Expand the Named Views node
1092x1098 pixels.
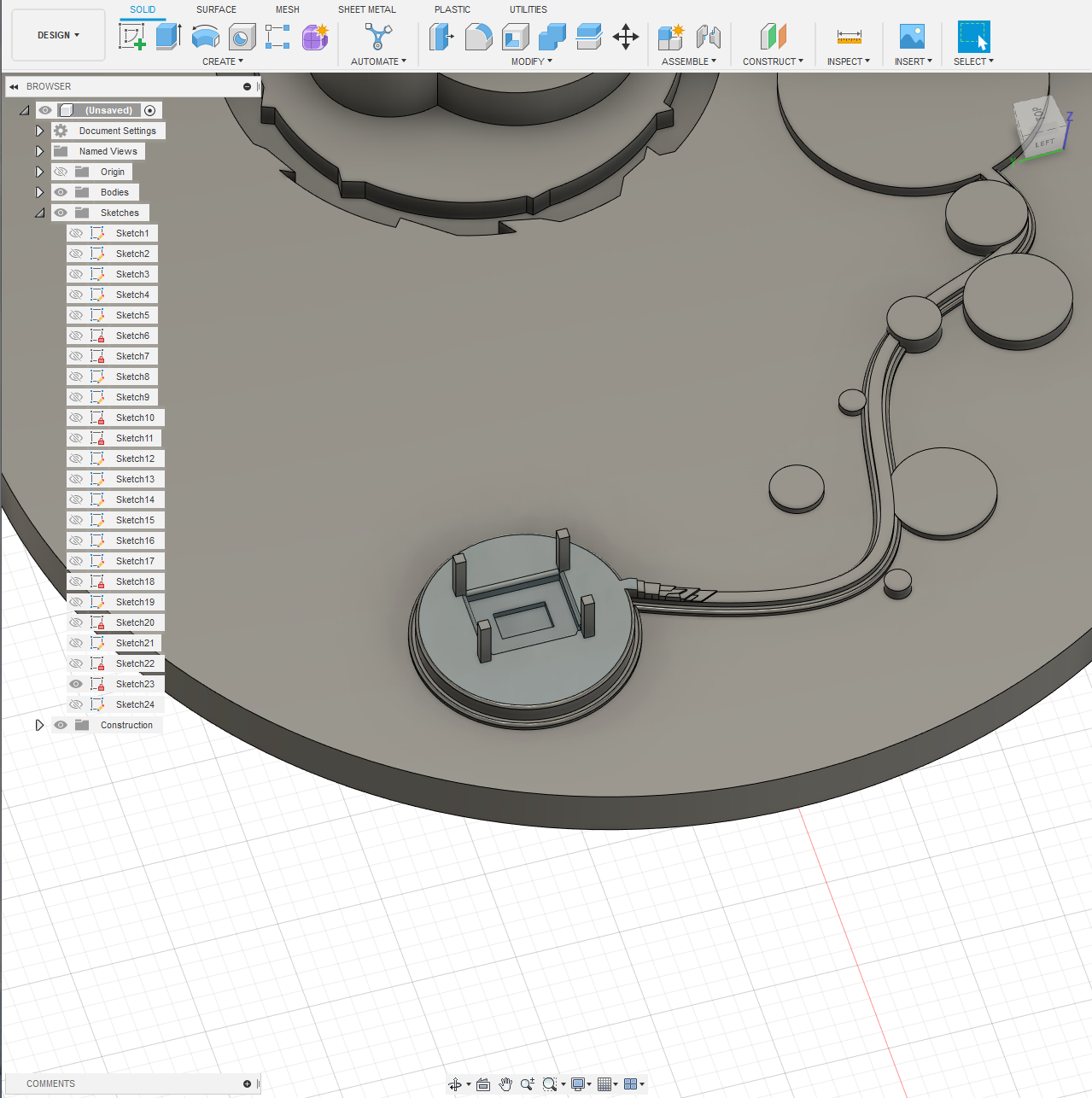pyautogui.click(x=39, y=150)
